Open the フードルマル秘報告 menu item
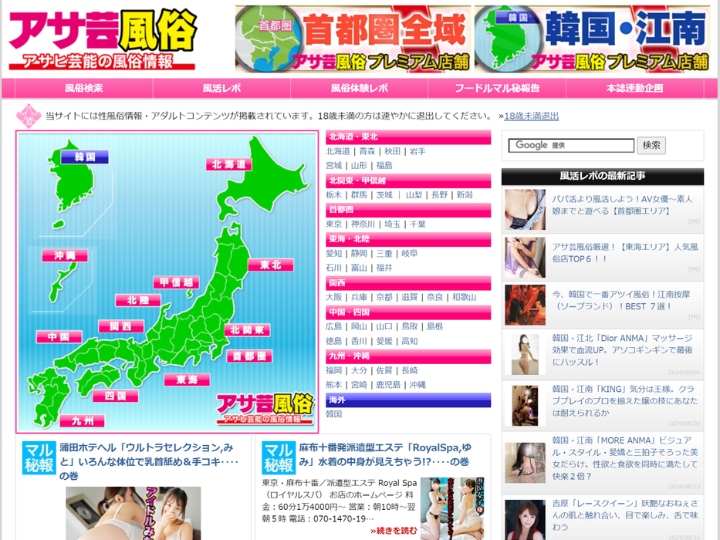The width and height of the screenshot is (720, 540). coord(497,88)
